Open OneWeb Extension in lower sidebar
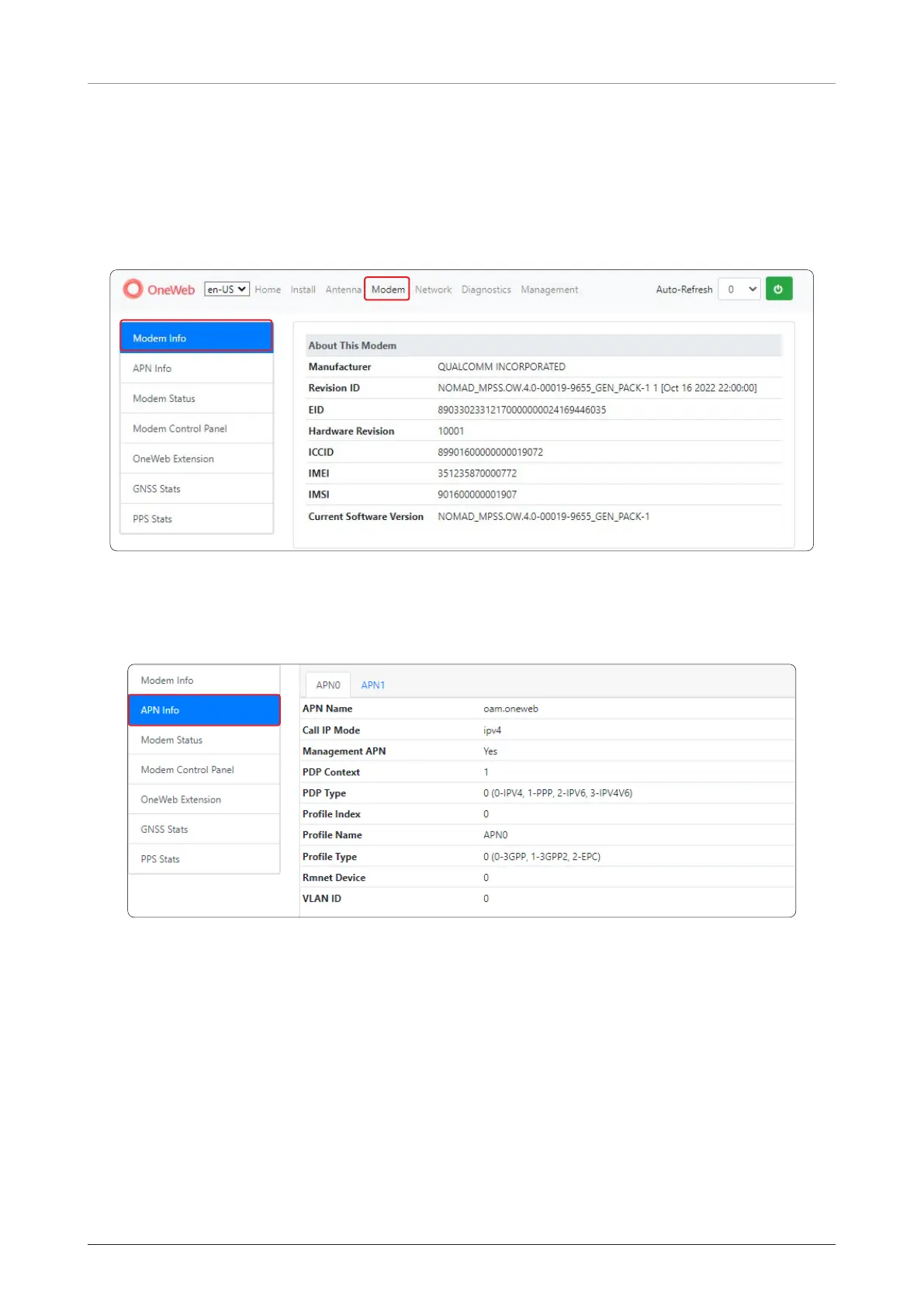Image resolution: width=924 pixels, height=1307 pixels. [x=204, y=799]
